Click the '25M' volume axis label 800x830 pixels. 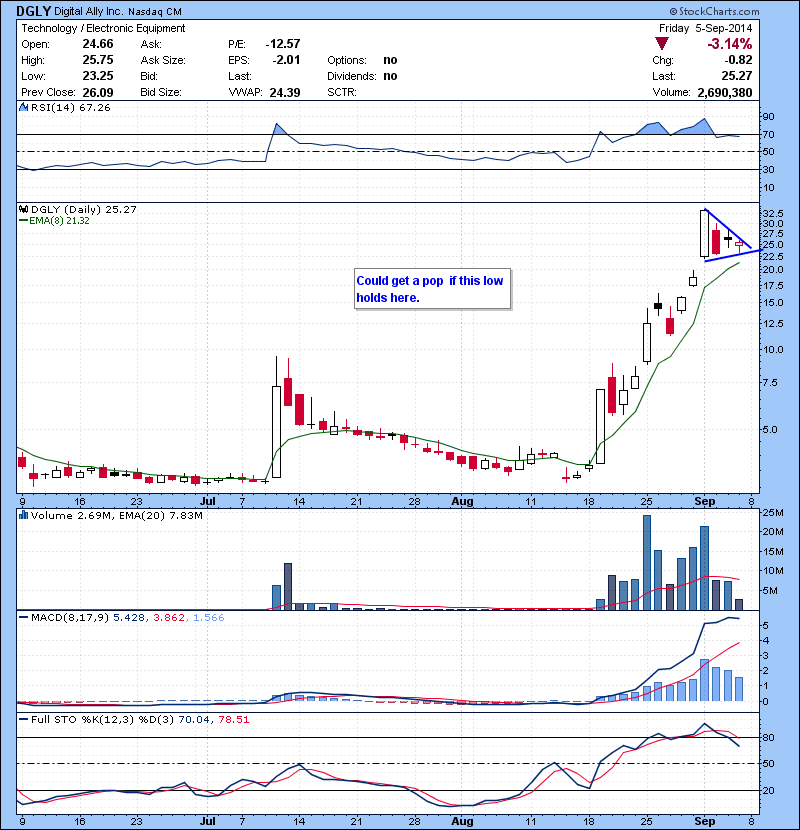coord(772,512)
